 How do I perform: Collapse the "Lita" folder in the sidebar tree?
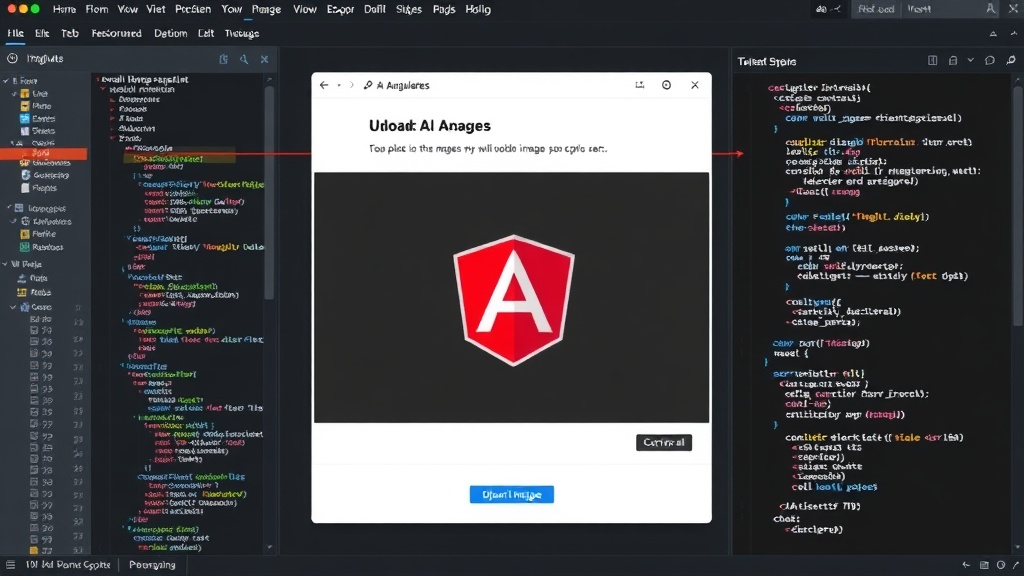14,93
